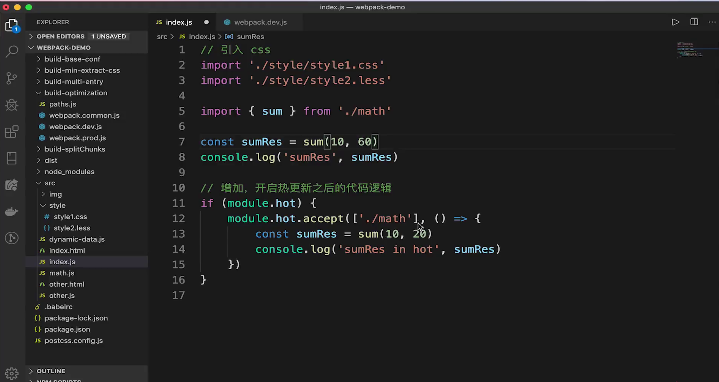Click './style/style1.css' import path on line 2
Image resolution: width=719 pixels, height=382 pixels.
(317, 65)
